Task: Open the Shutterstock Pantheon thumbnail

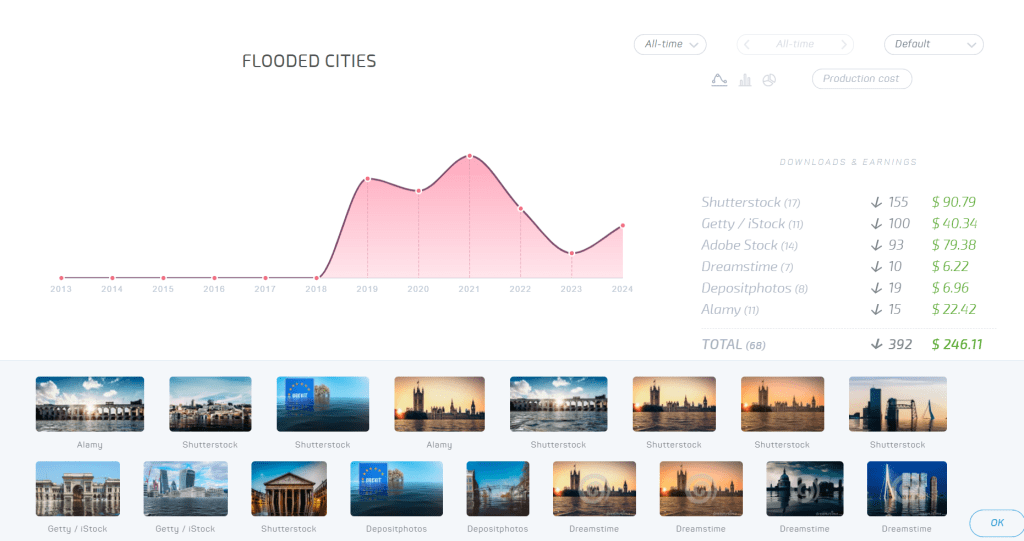Action: (x=288, y=488)
